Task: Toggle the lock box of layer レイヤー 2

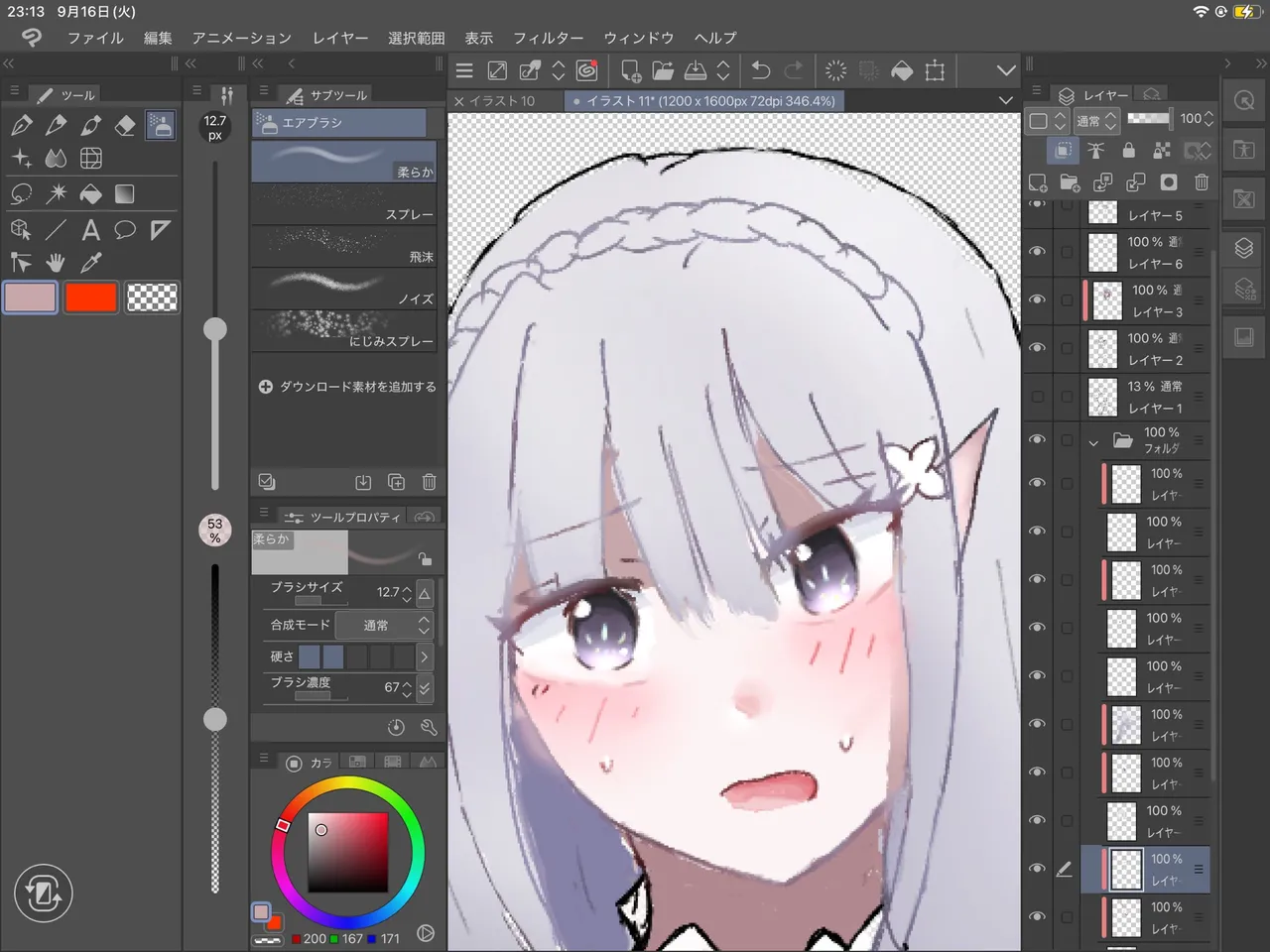Action: click(1067, 348)
